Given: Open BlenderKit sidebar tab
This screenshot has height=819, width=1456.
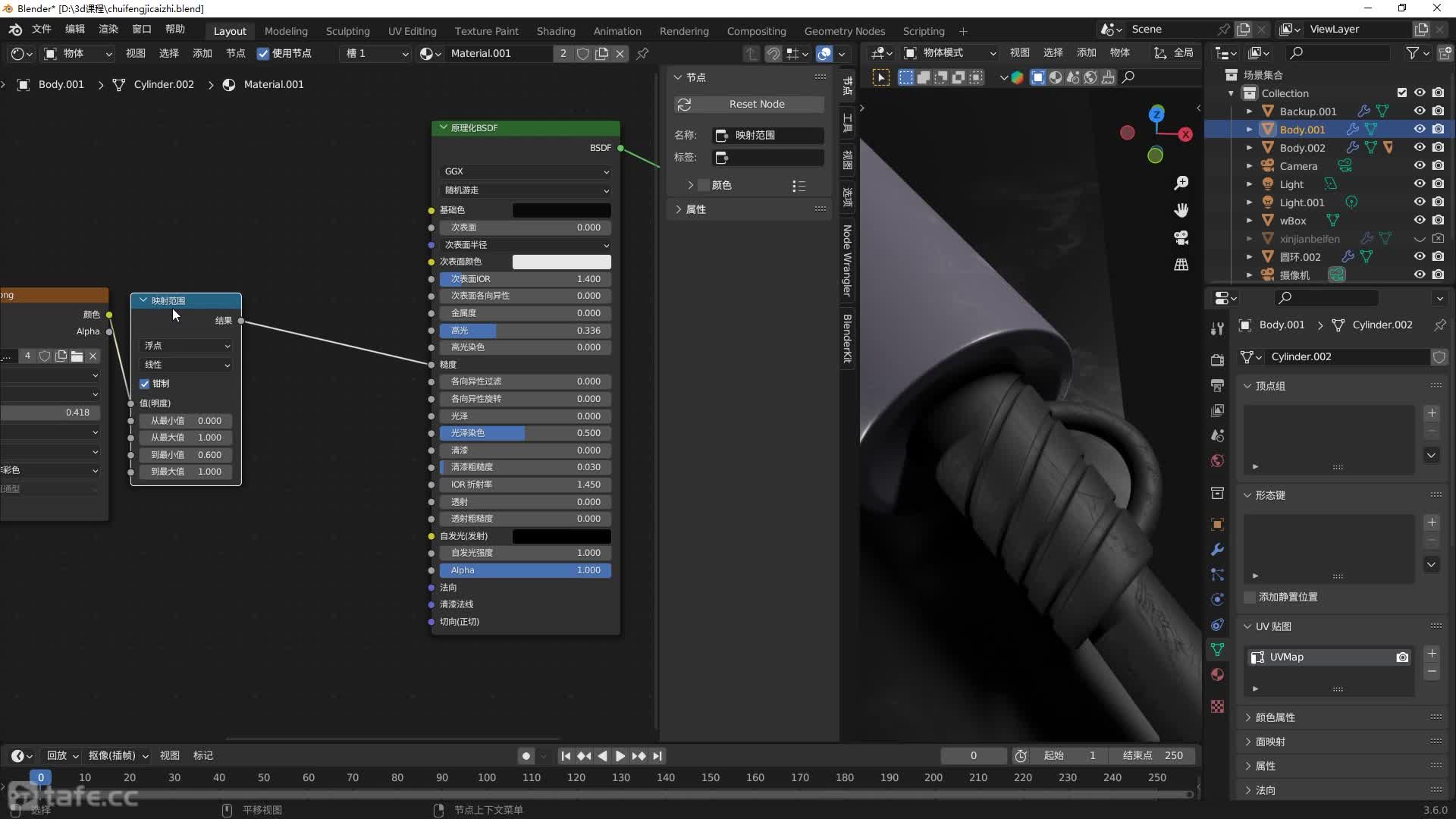Looking at the screenshot, I should [x=848, y=338].
